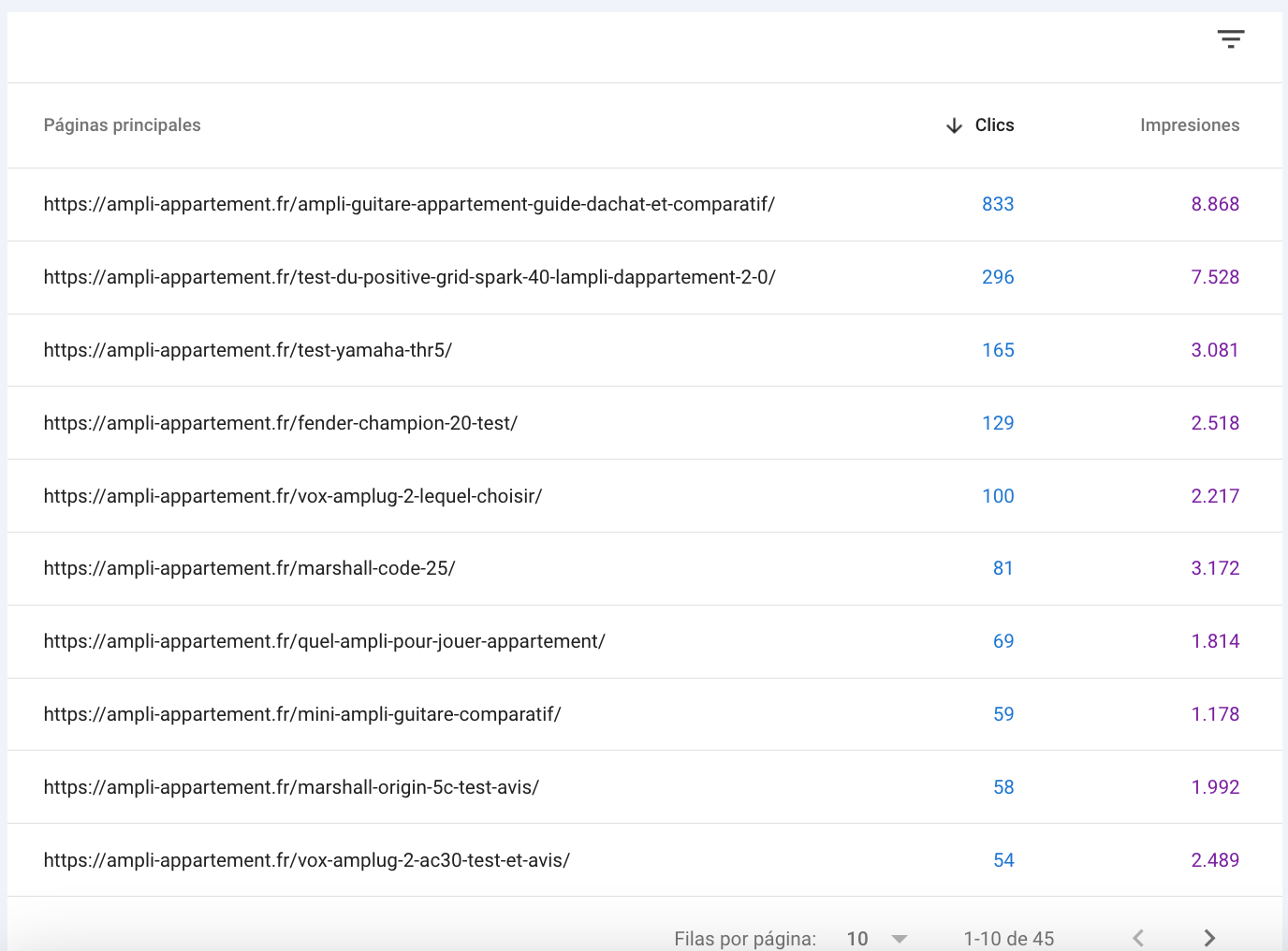Open rows per page dropdown showing 10

click(877, 938)
